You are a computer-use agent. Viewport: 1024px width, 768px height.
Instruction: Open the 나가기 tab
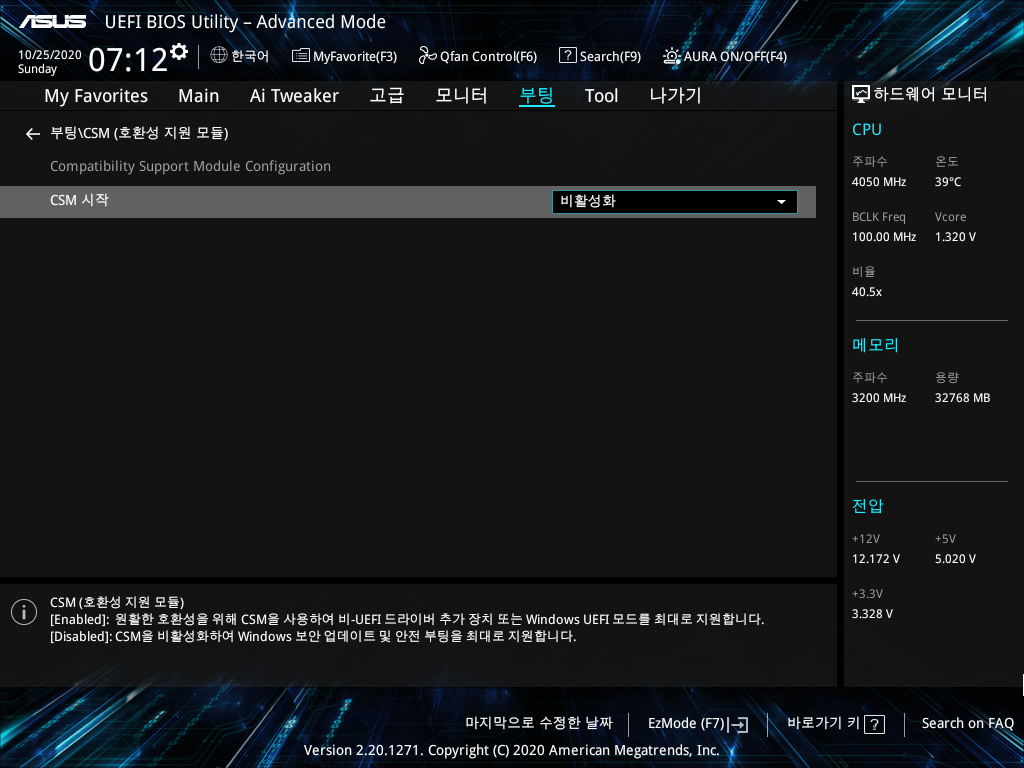tap(675, 95)
